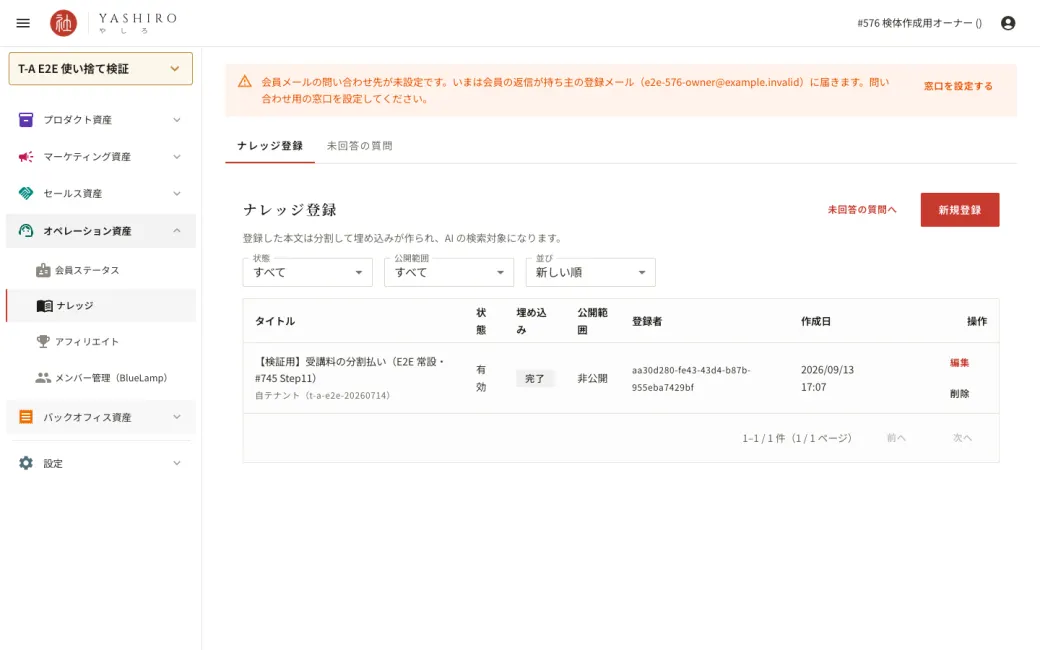Click the warning triangle alert icon
This screenshot has width=1040, height=650.
pos(245,82)
